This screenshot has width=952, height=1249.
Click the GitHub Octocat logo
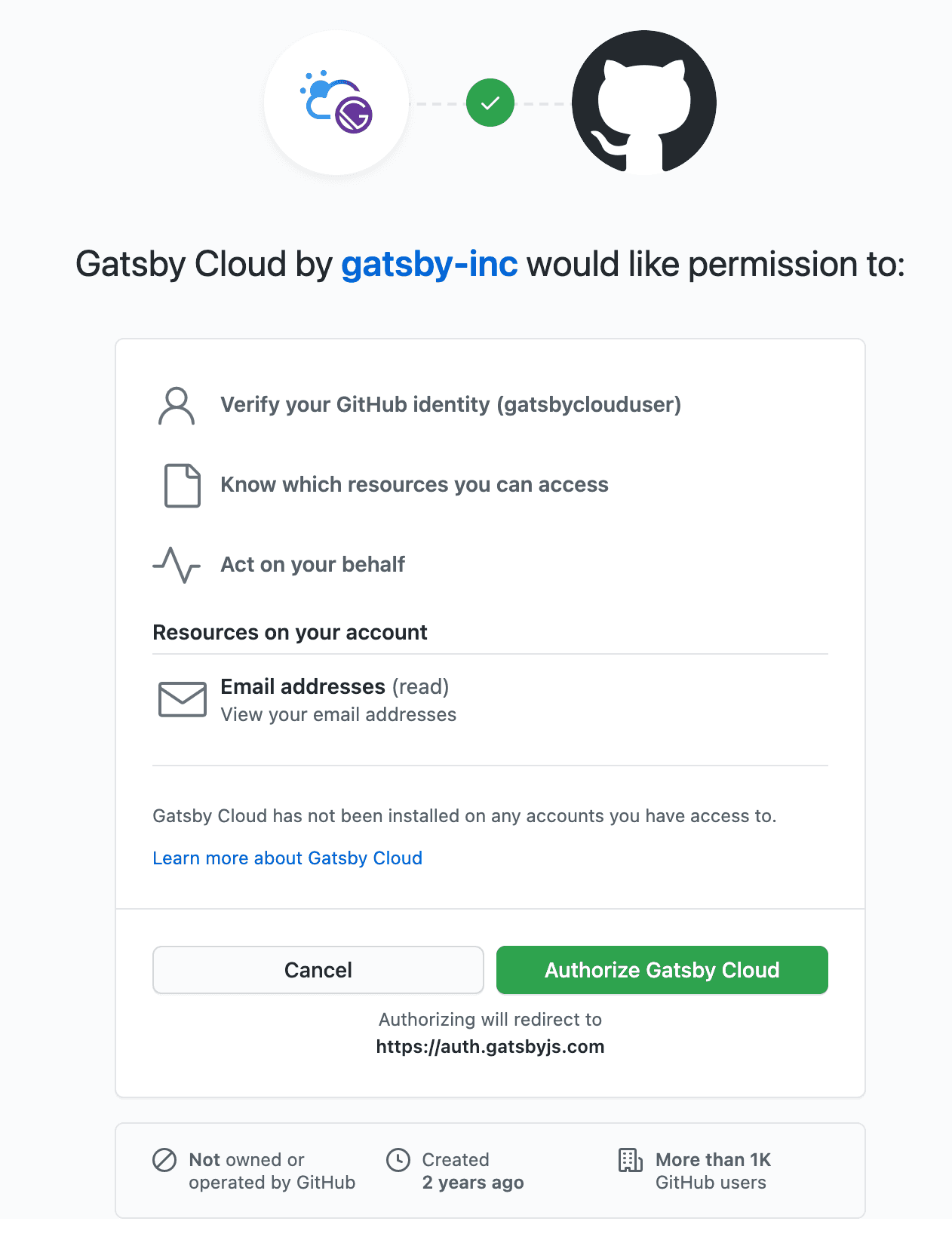644,103
